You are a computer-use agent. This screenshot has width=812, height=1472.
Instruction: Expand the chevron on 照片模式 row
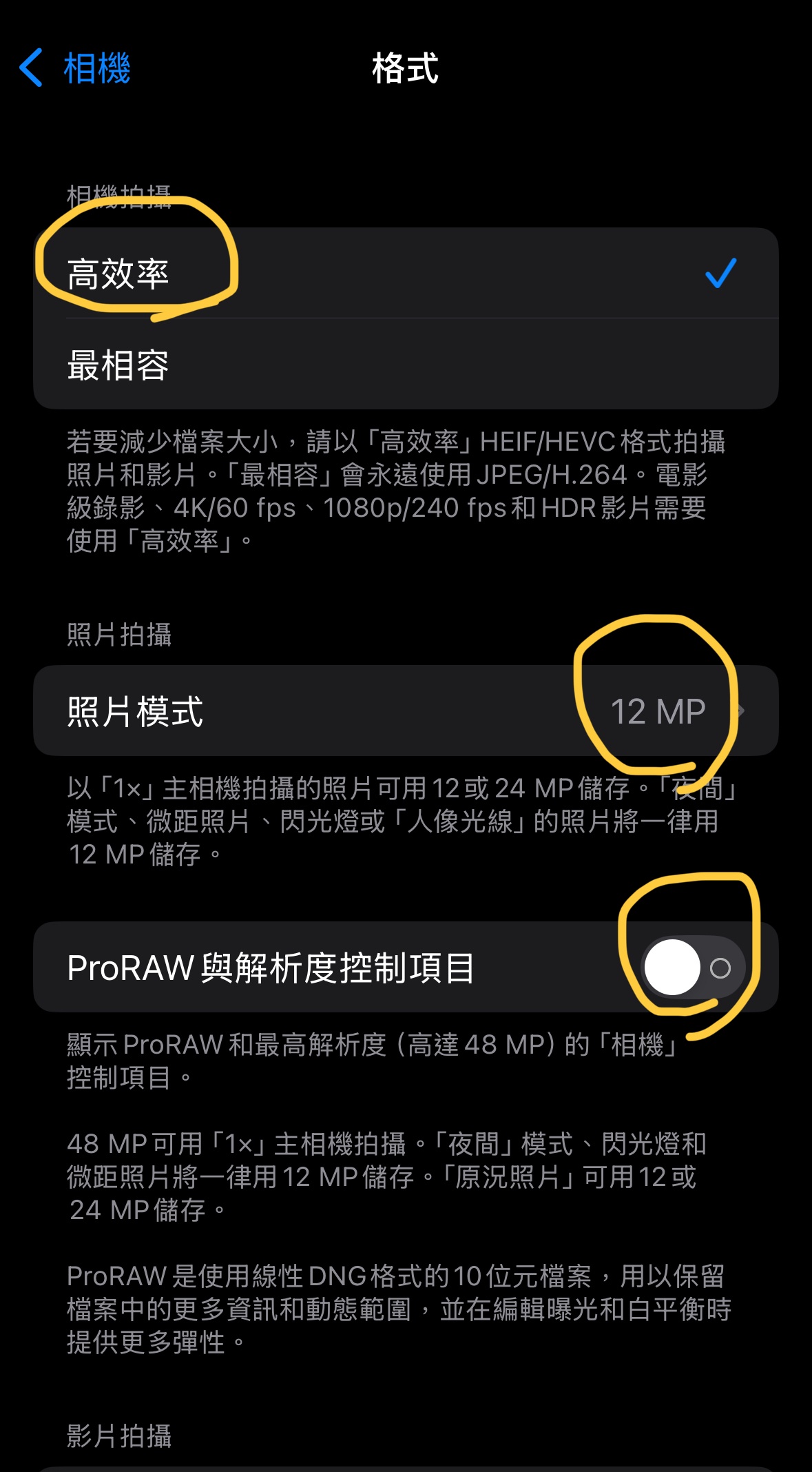[740, 711]
